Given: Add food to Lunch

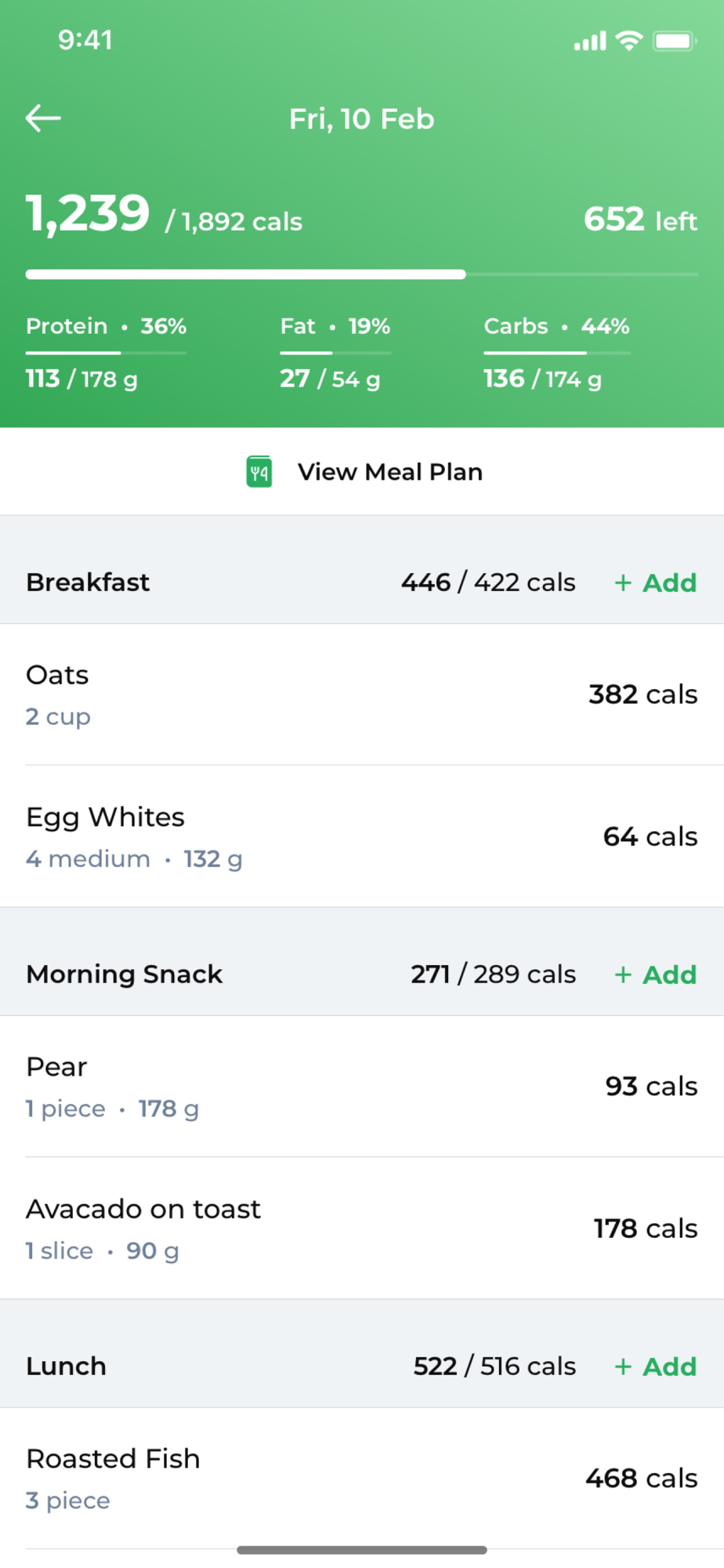Looking at the screenshot, I should [x=655, y=1367].
